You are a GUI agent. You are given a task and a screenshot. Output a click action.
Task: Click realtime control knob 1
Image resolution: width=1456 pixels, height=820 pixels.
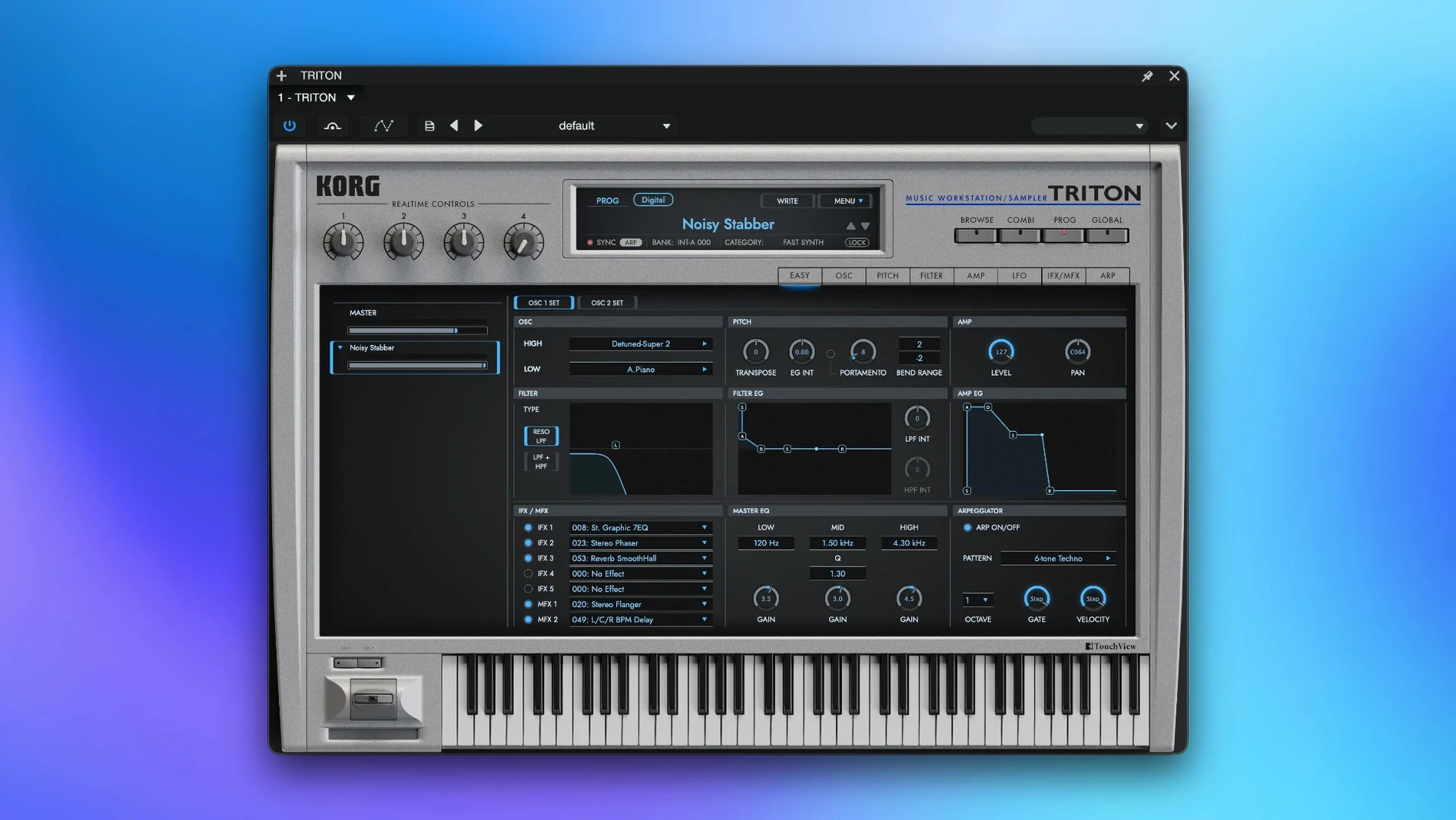coord(343,242)
